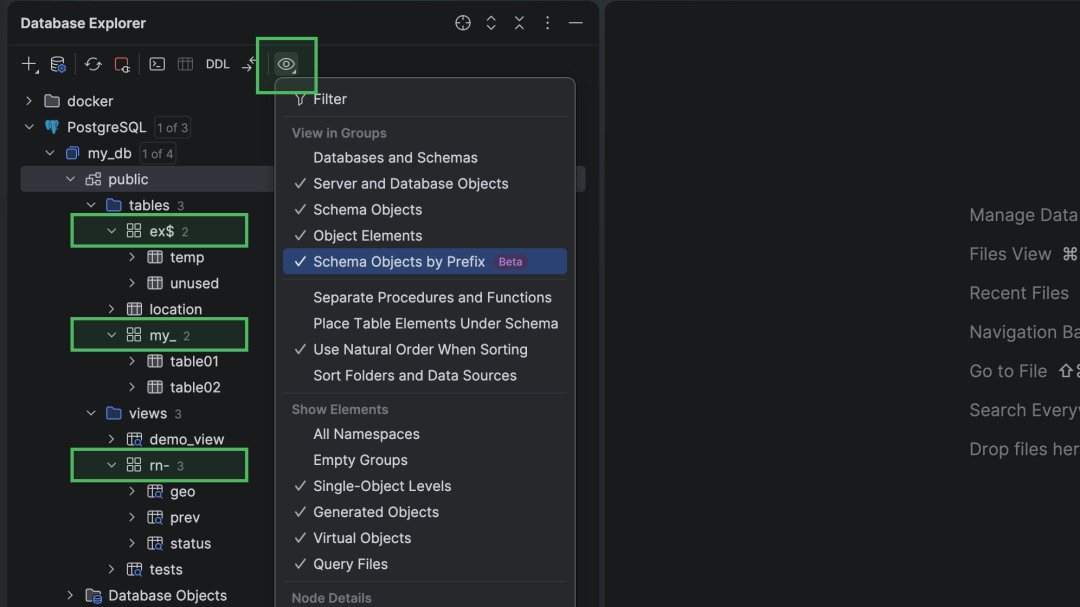1080x607 pixels.
Task: Click the my_db database icon
Action: (72, 153)
